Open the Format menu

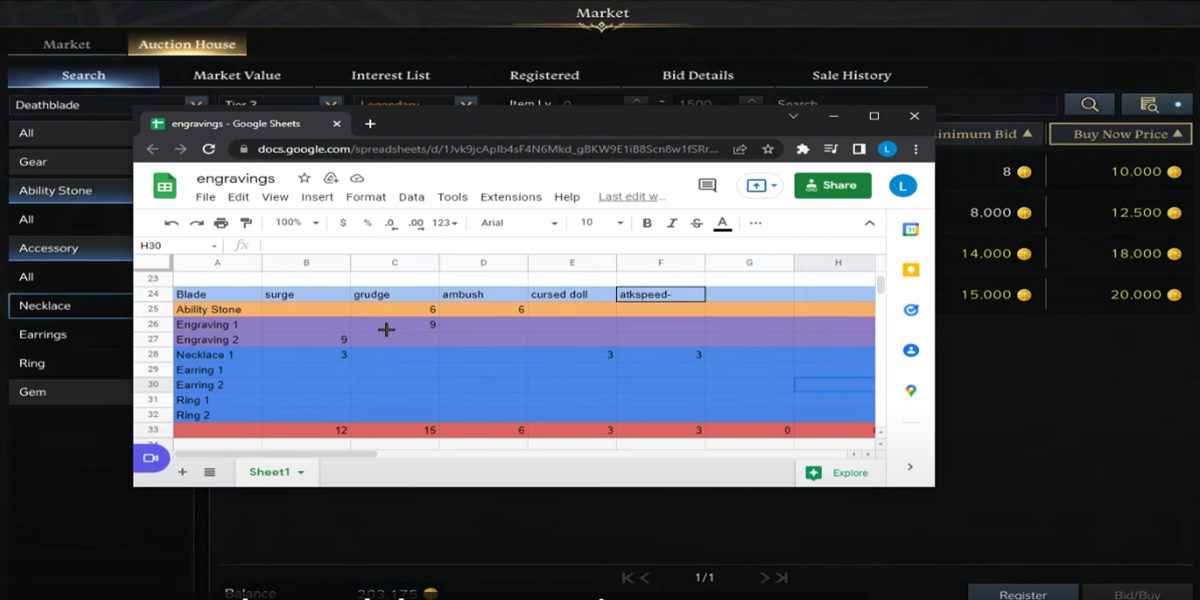[x=366, y=197]
